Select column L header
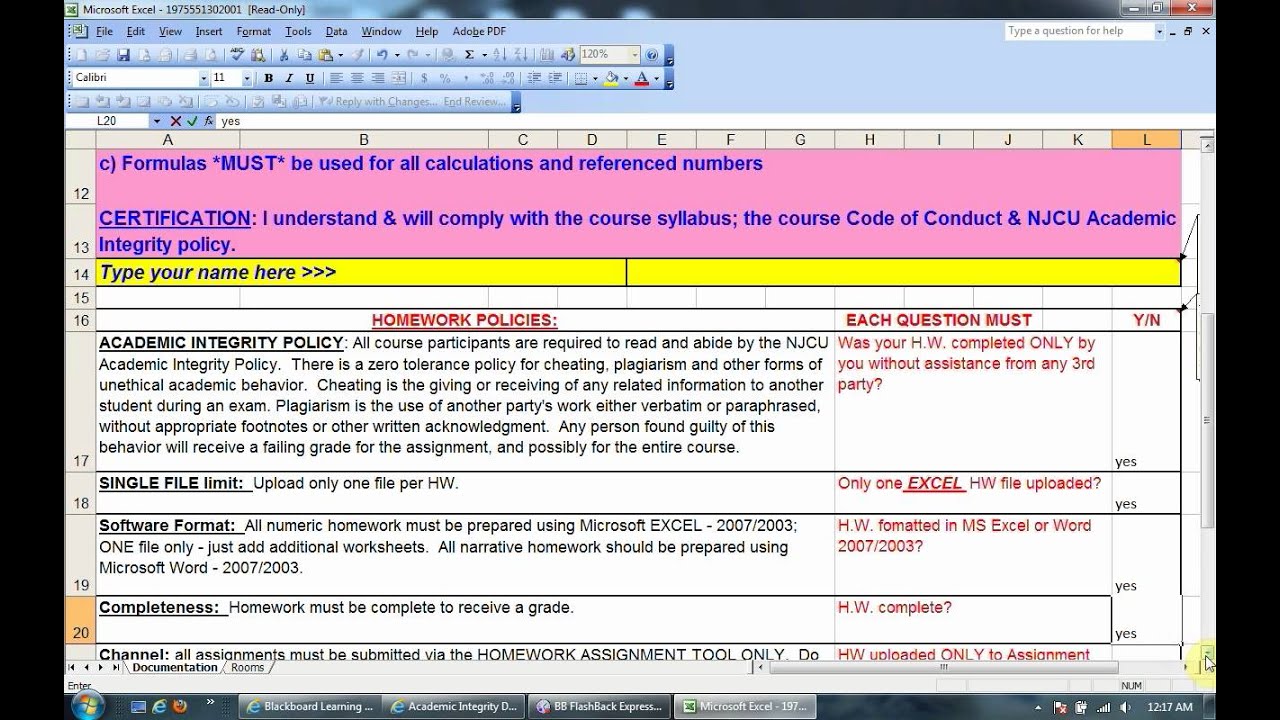 pyautogui.click(x=1146, y=140)
